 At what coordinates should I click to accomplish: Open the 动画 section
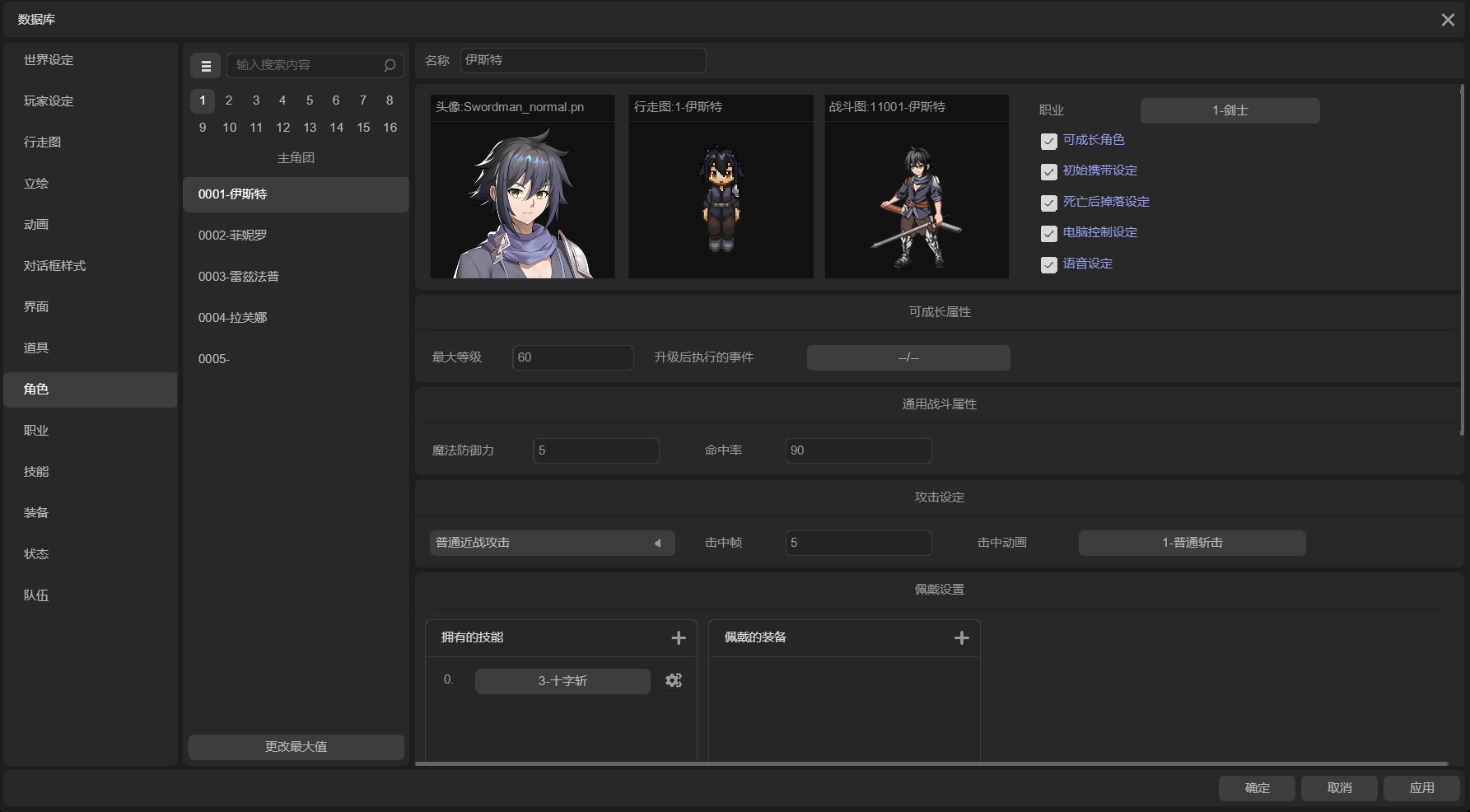pyautogui.click(x=91, y=225)
